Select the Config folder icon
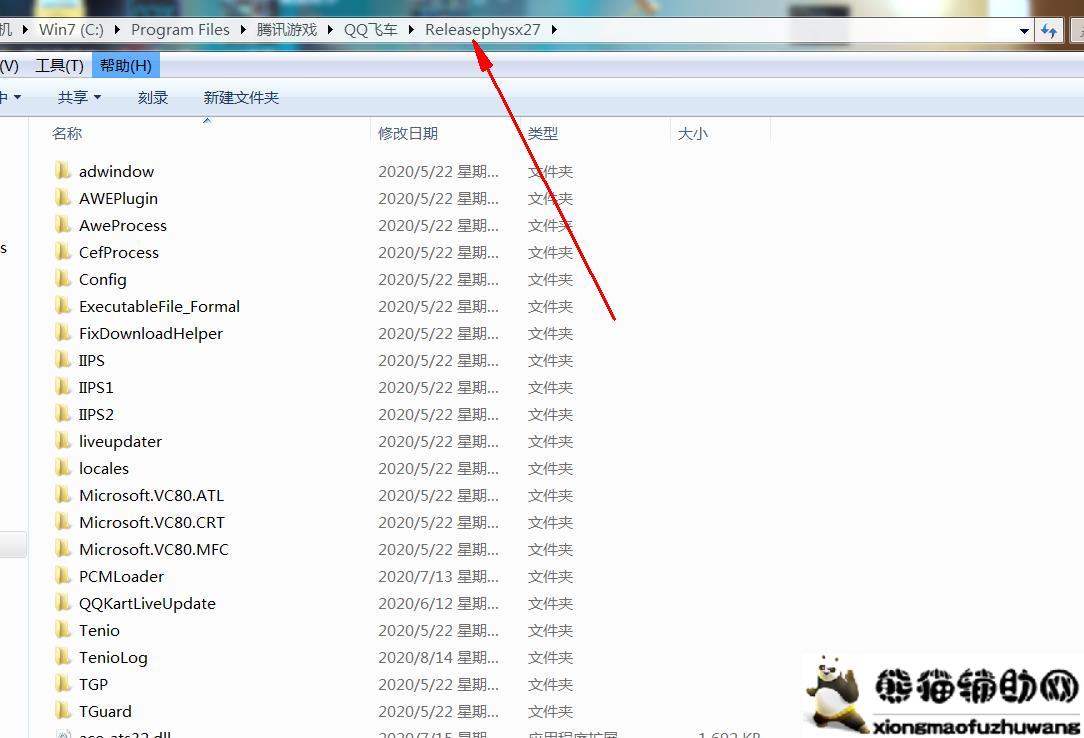 tap(63, 279)
